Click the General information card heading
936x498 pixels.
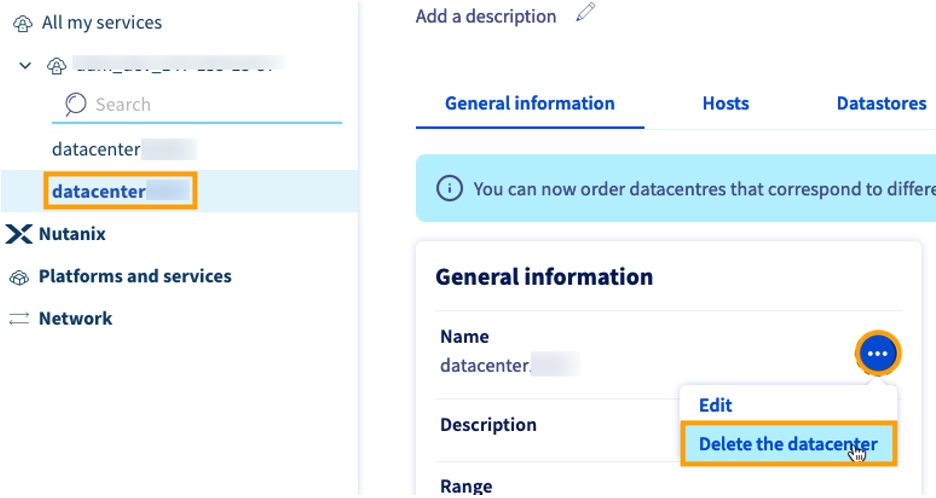point(544,277)
